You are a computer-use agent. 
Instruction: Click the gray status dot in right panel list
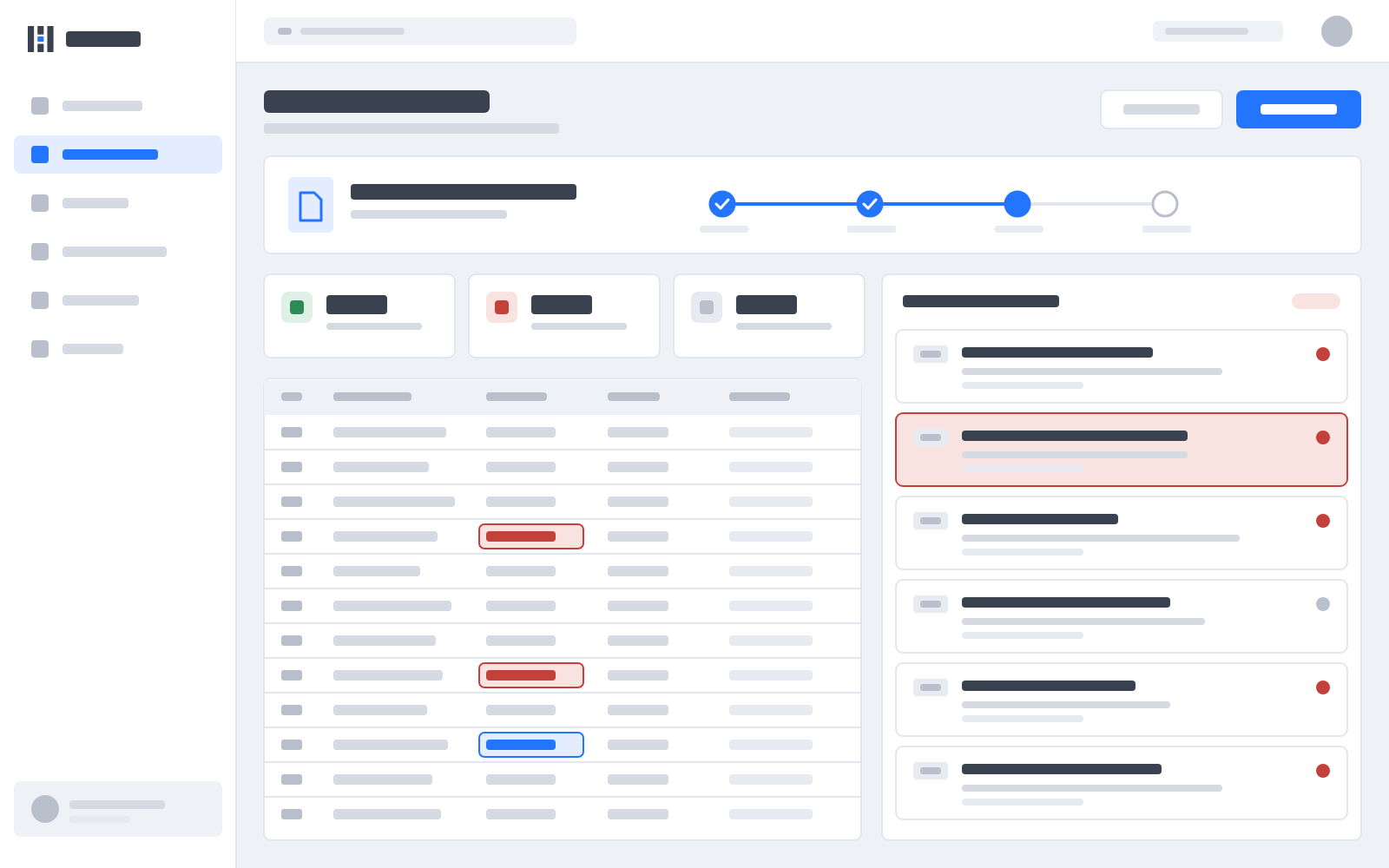1323,604
